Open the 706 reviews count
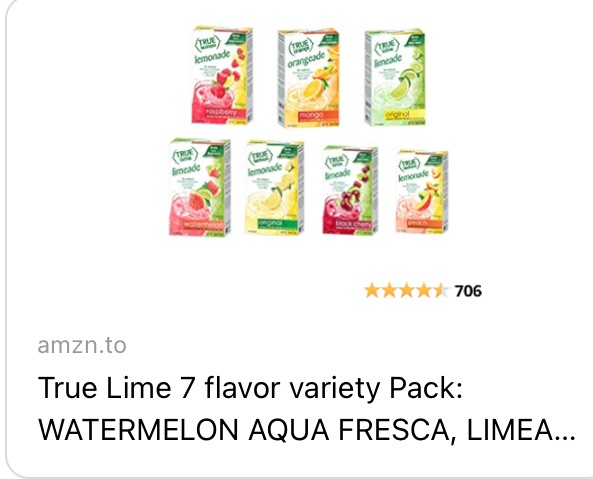The height and width of the screenshot is (479, 593). coord(468,291)
